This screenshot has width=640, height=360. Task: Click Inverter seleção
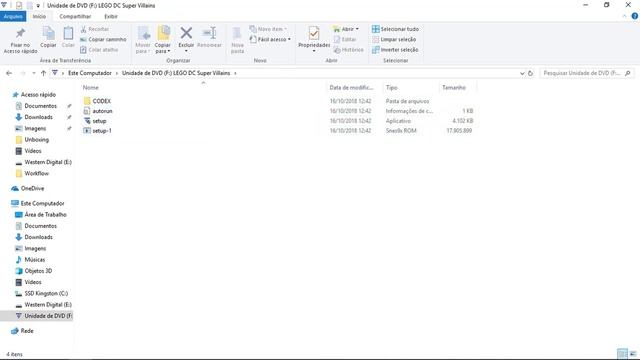395,49
